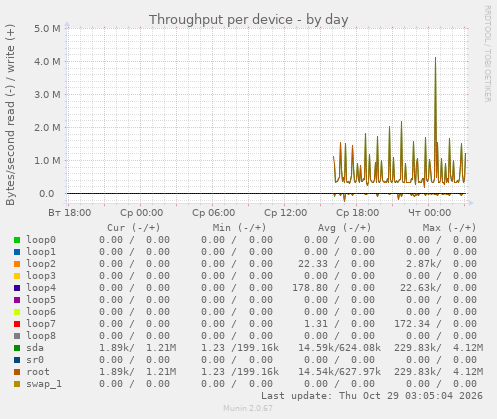The image size is (497, 419).
Task: Select the loop0 legend label
Action: click(41, 240)
